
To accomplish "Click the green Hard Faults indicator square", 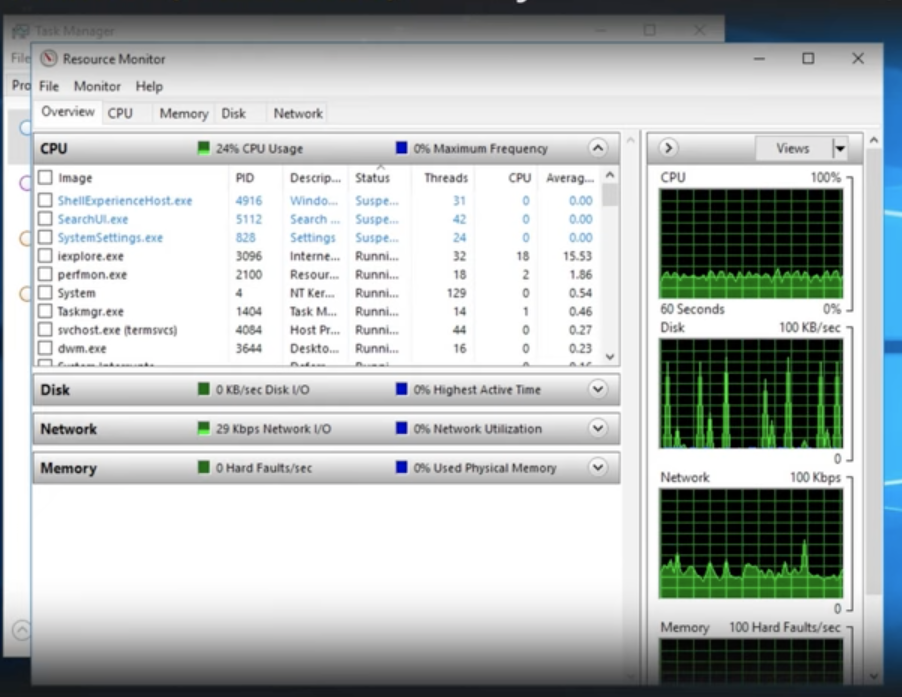I will 203,467.
